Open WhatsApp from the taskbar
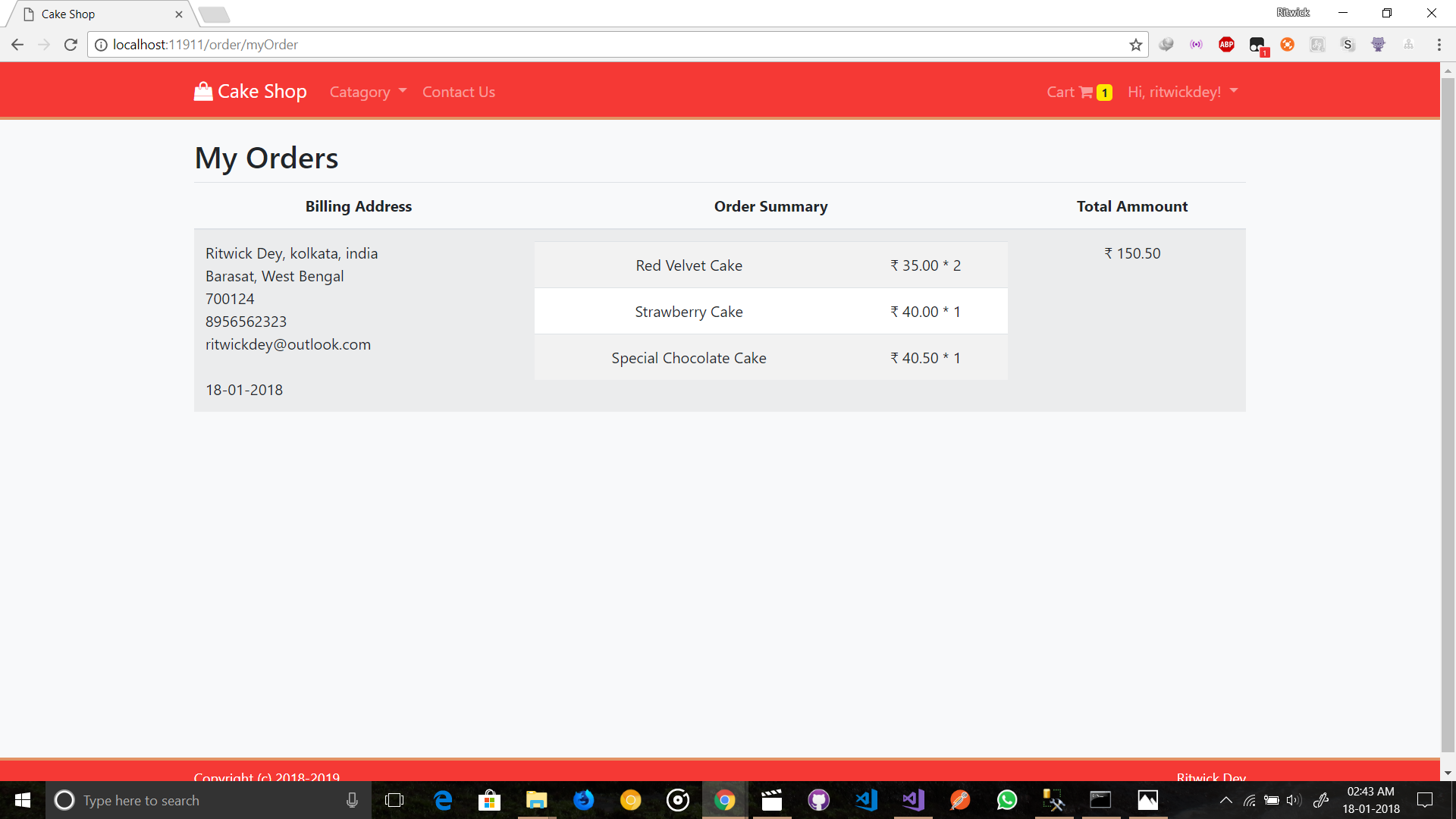This screenshot has height=819, width=1456. point(1006,800)
